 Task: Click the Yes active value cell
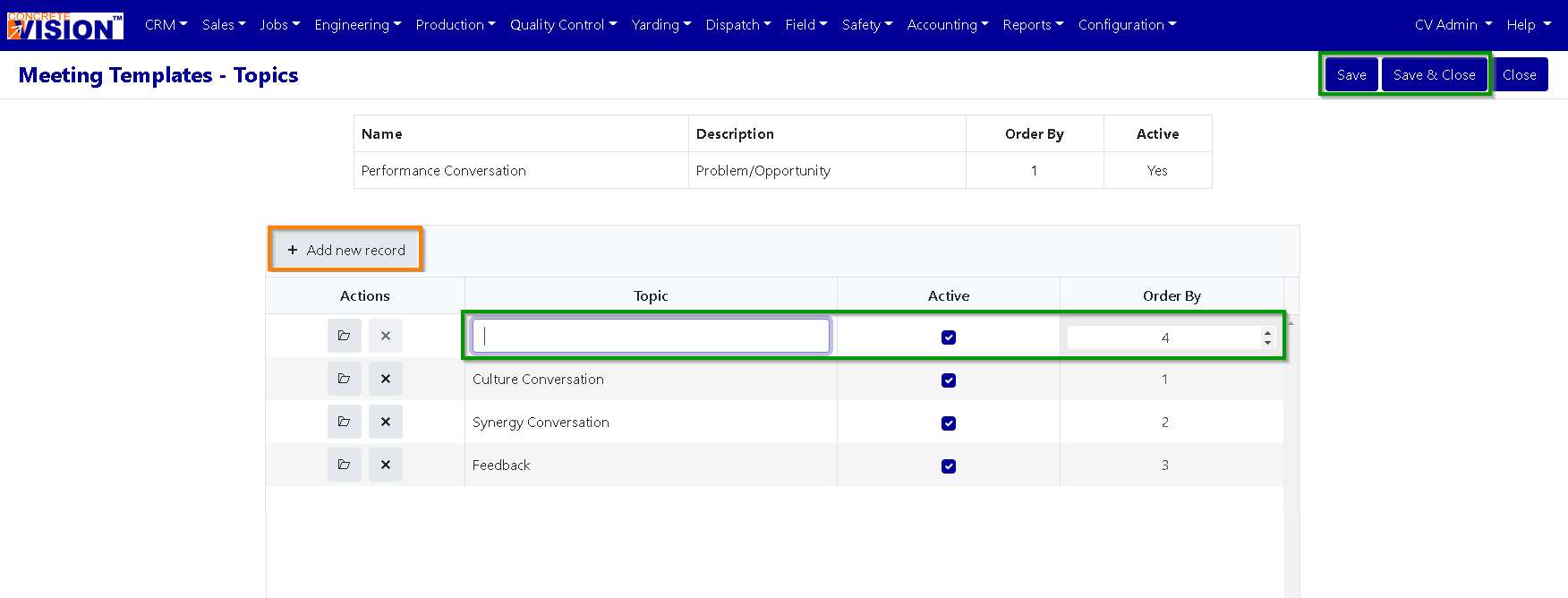pyautogui.click(x=1157, y=170)
